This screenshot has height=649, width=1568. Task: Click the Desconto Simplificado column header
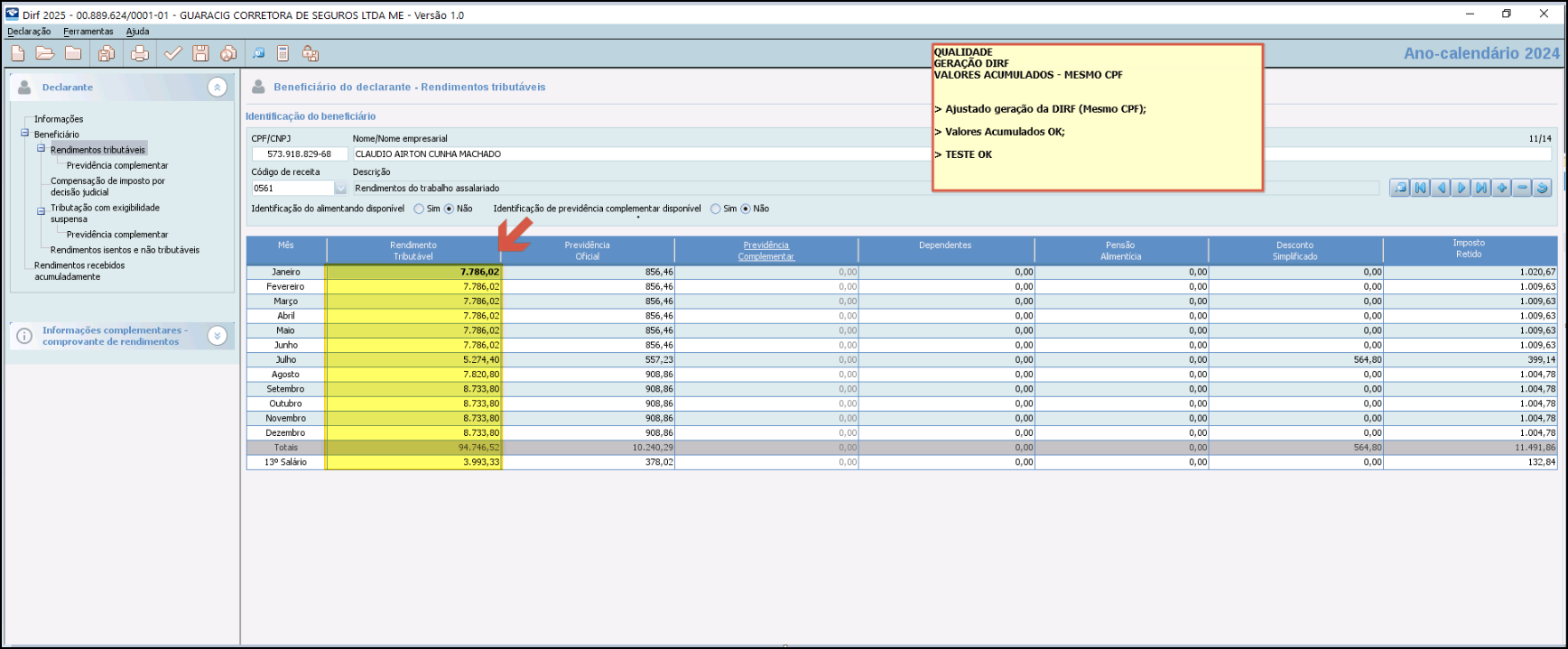1295,251
